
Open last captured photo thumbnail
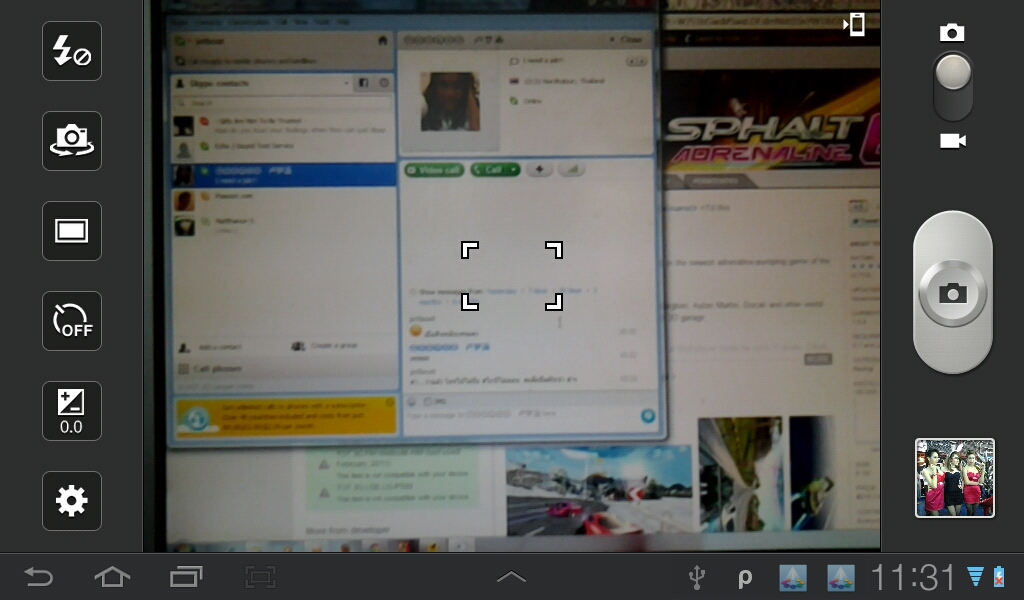pos(955,478)
